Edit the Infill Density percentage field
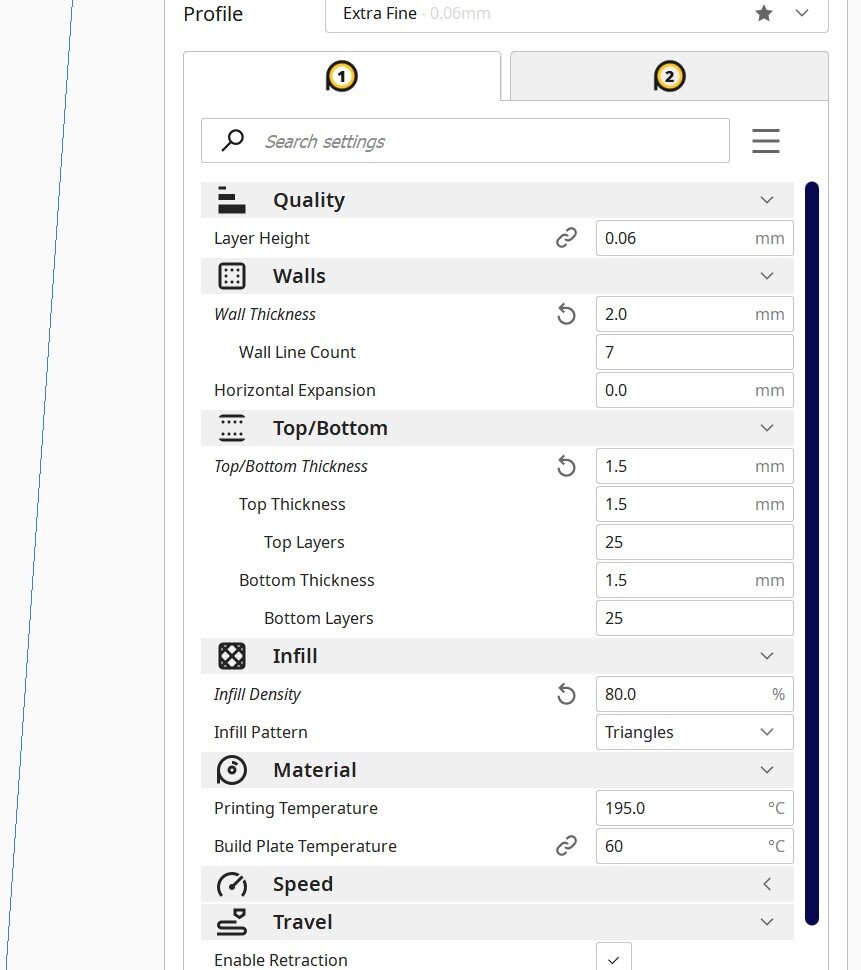Viewport: 861px width, 970px height. (x=695, y=694)
